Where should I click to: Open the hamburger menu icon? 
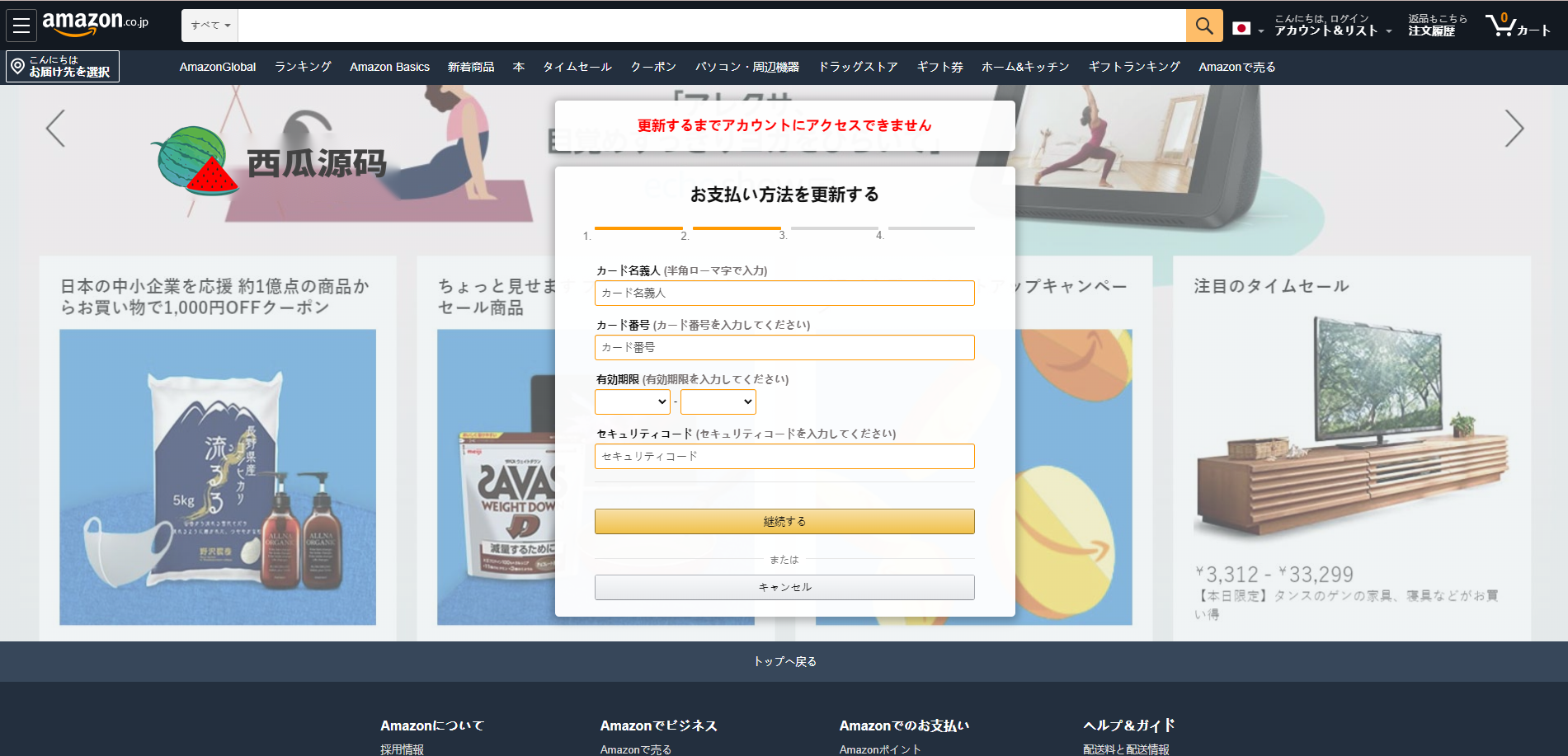tap(21, 26)
